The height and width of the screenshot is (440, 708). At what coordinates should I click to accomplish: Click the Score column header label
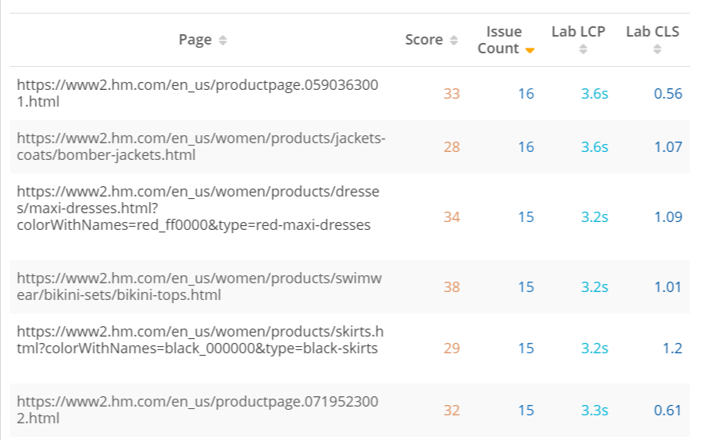tap(424, 40)
